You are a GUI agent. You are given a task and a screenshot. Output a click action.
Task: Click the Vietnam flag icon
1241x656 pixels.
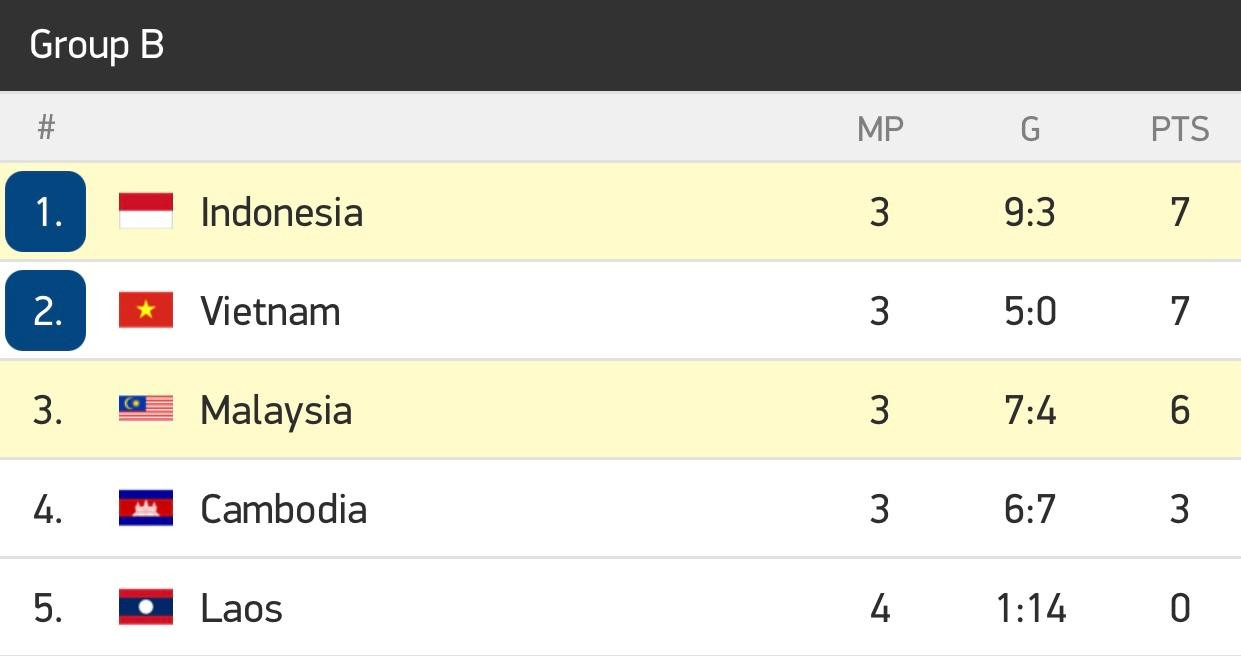coord(146,310)
